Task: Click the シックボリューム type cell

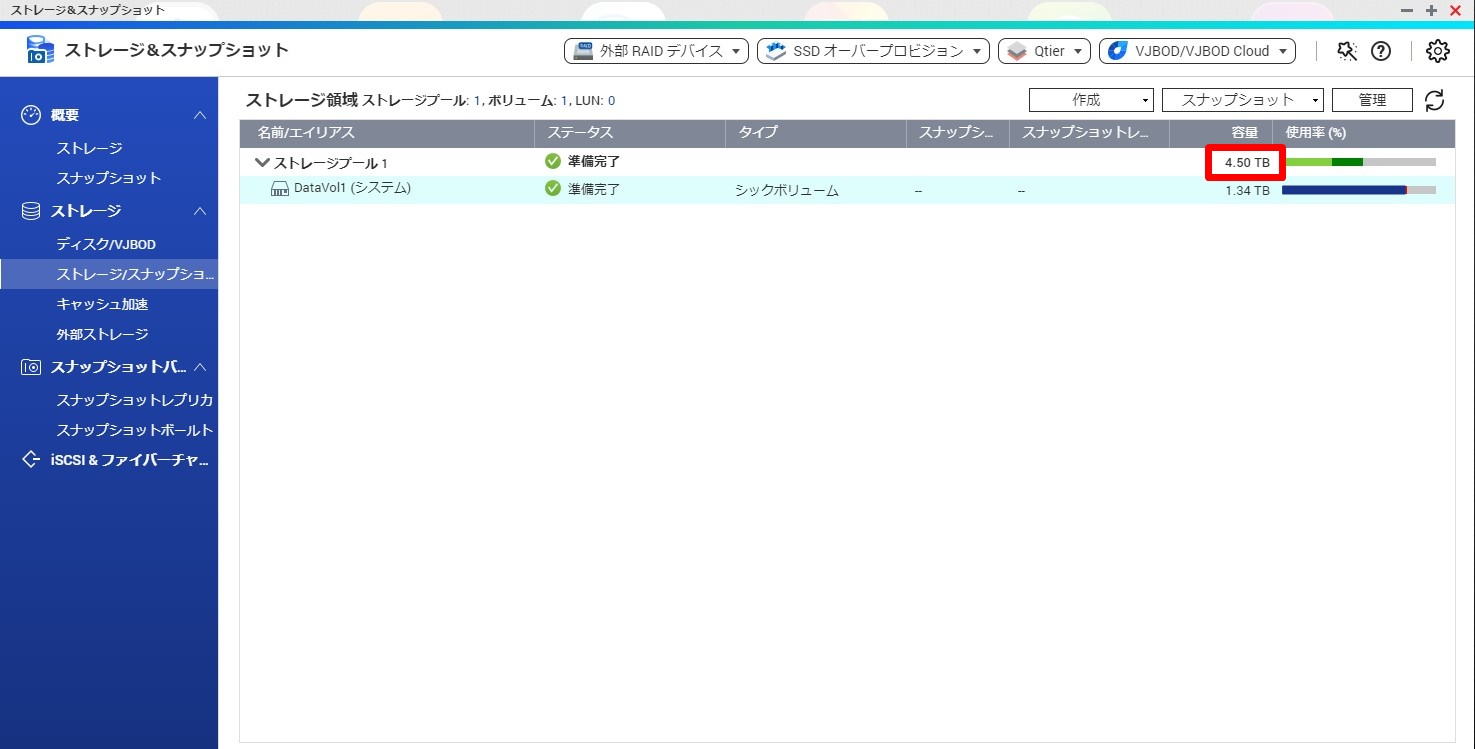Action: (787, 190)
